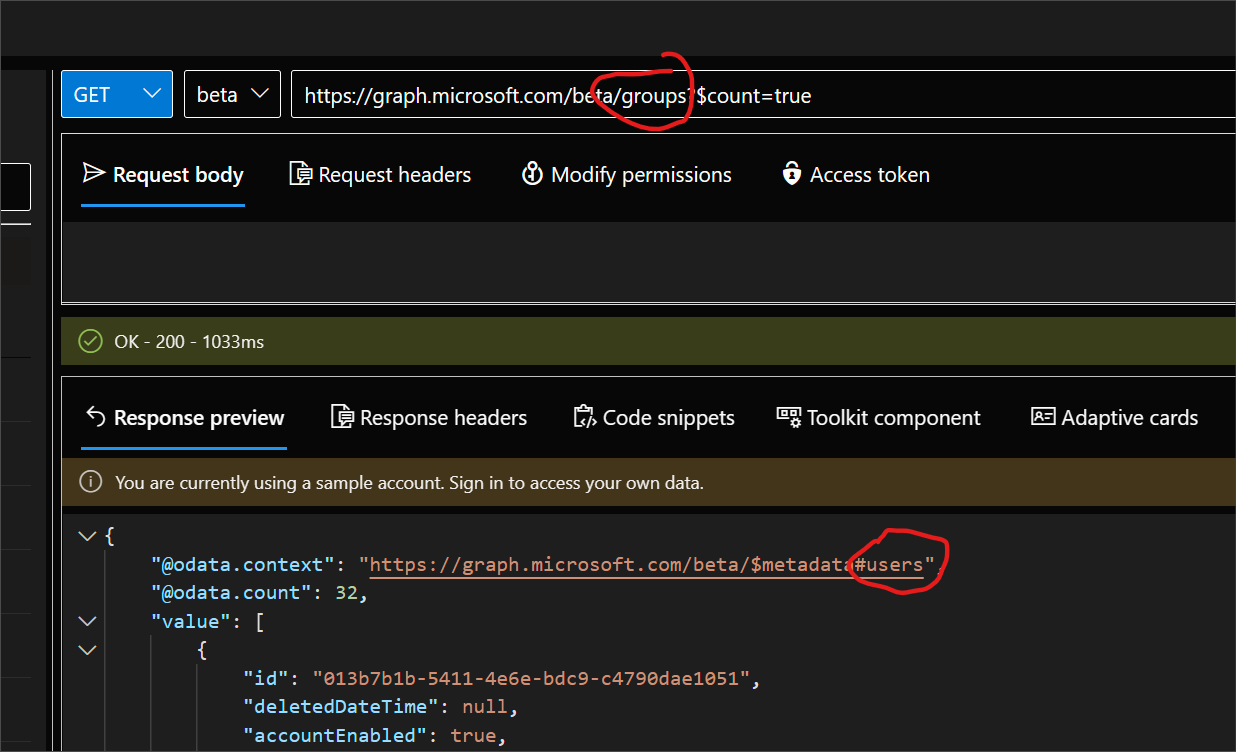
Task: Click the green success checkmark icon
Action: tap(89, 341)
